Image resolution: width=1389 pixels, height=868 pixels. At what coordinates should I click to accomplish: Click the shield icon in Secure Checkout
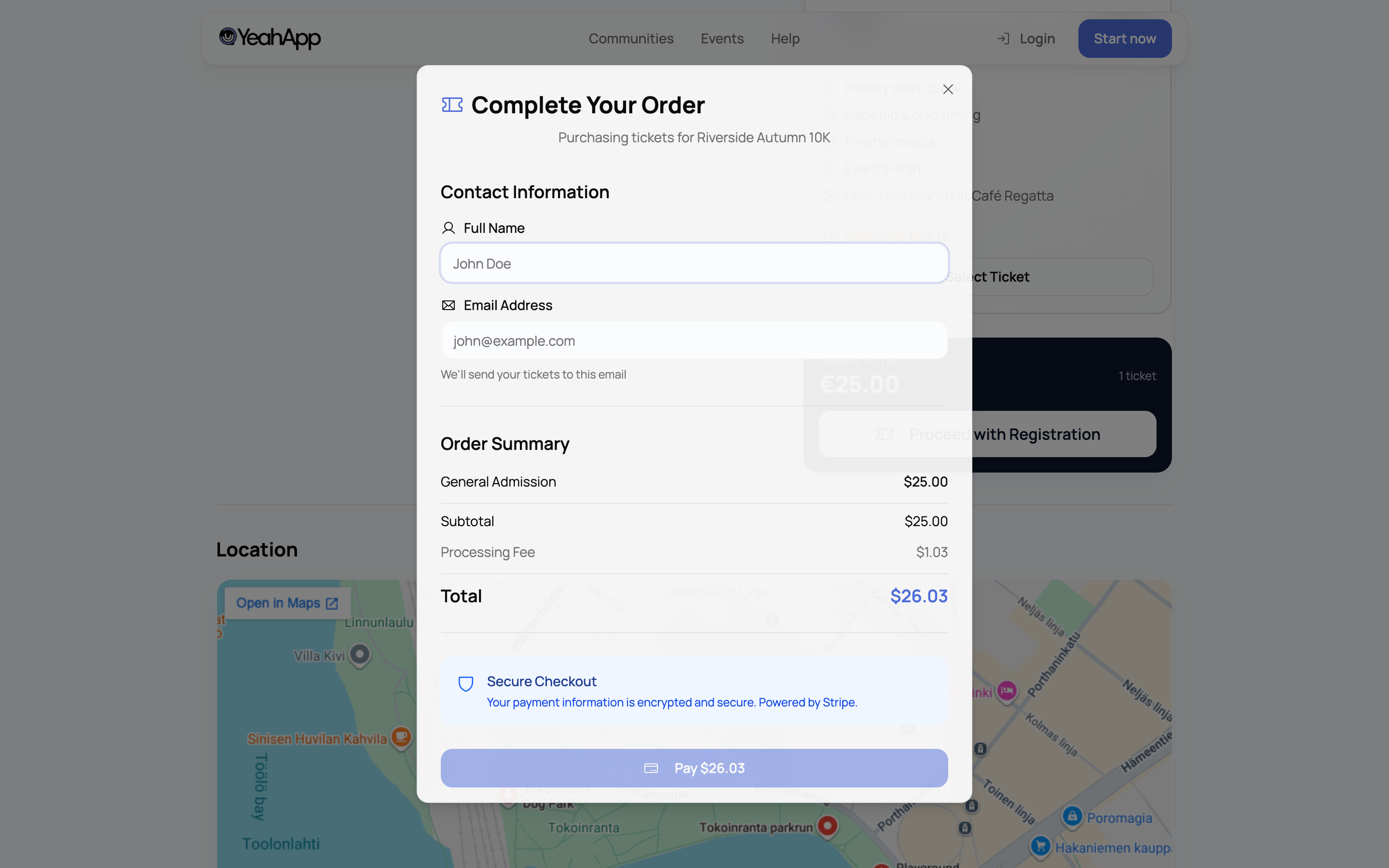tap(465, 684)
